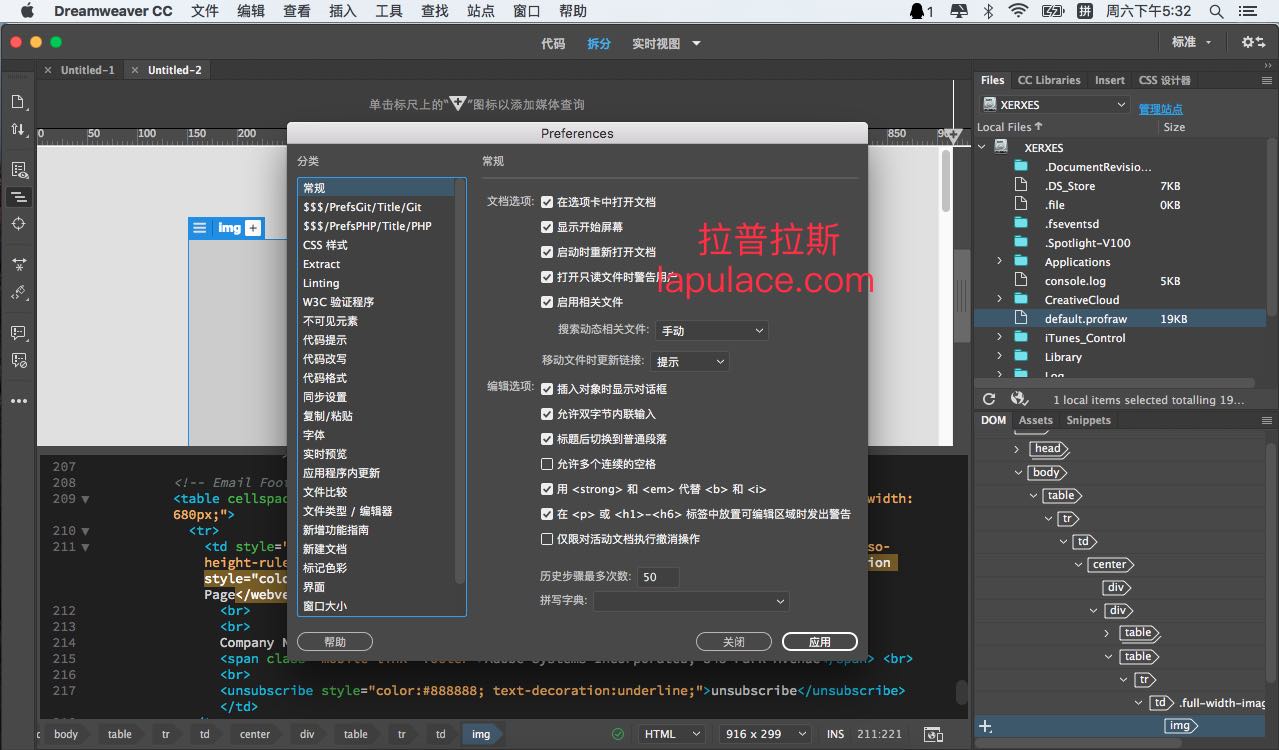Toggle 在选项卡中打开文档 checkbox
1279x750 pixels.
pos(547,201)
